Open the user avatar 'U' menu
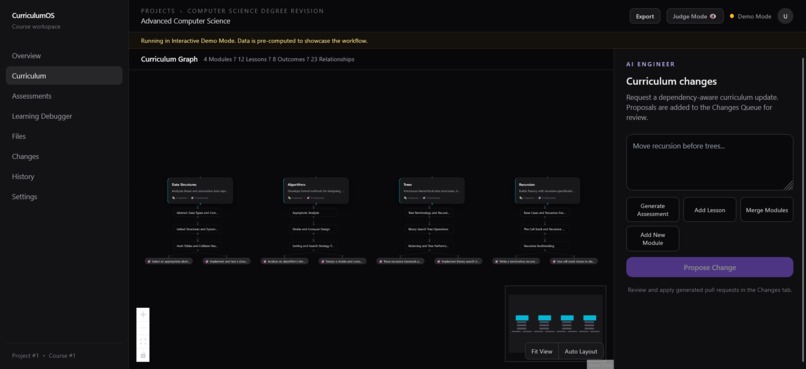806x369 pixels. (x=785, y=16)
